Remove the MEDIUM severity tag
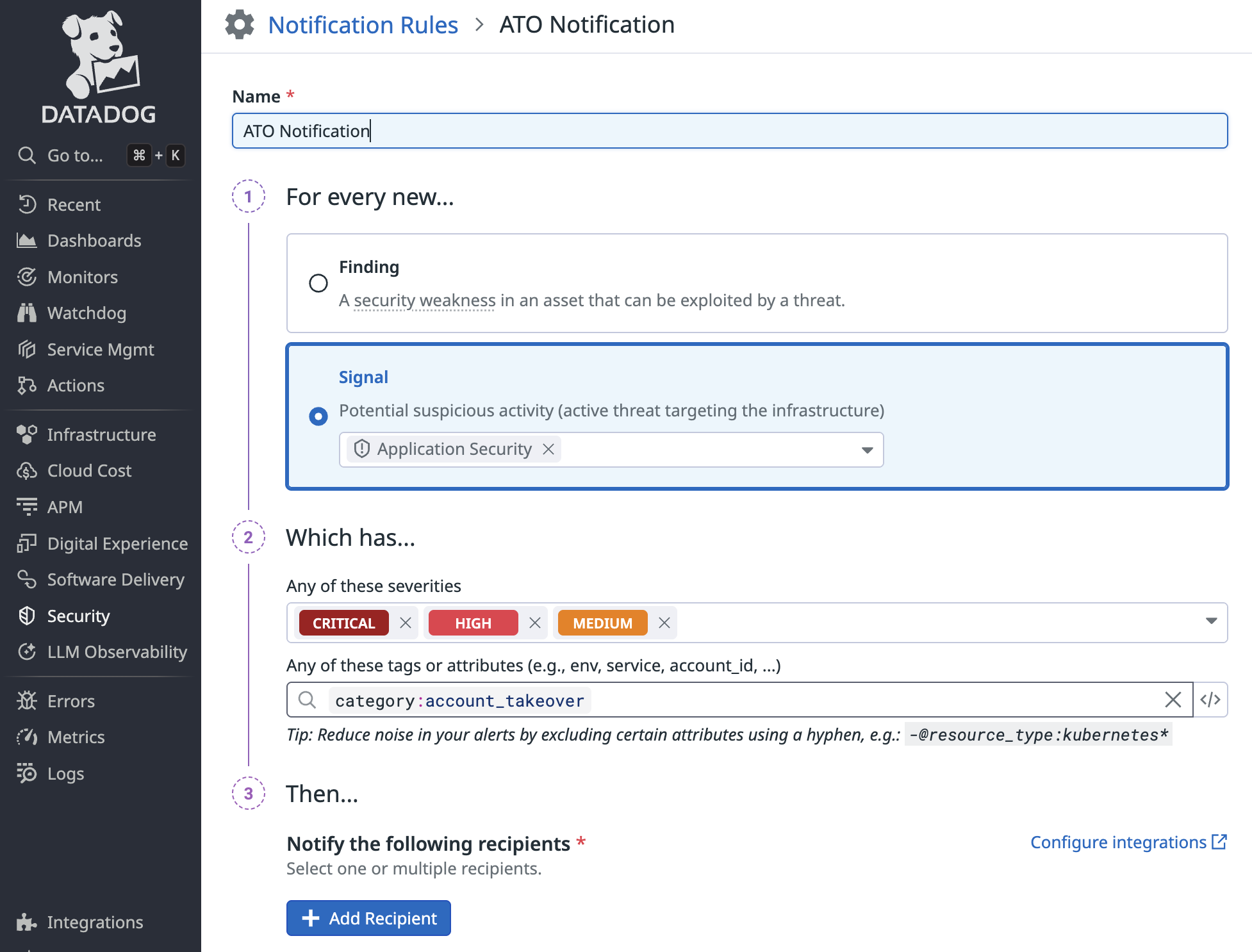Screen dimensions: 1252x952 click(664, 623)
